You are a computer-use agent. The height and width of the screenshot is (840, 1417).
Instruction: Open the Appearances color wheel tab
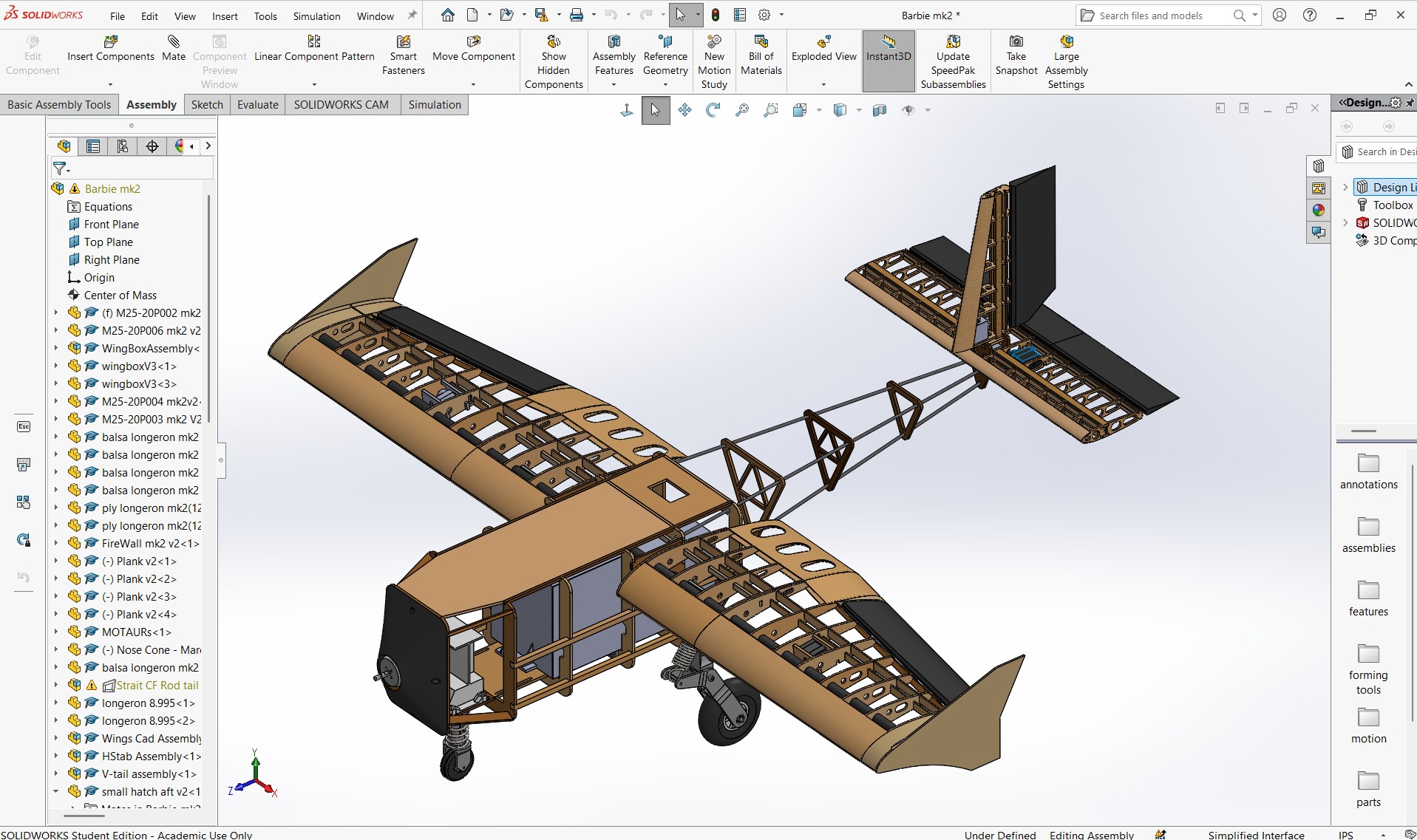(1319, 210)
